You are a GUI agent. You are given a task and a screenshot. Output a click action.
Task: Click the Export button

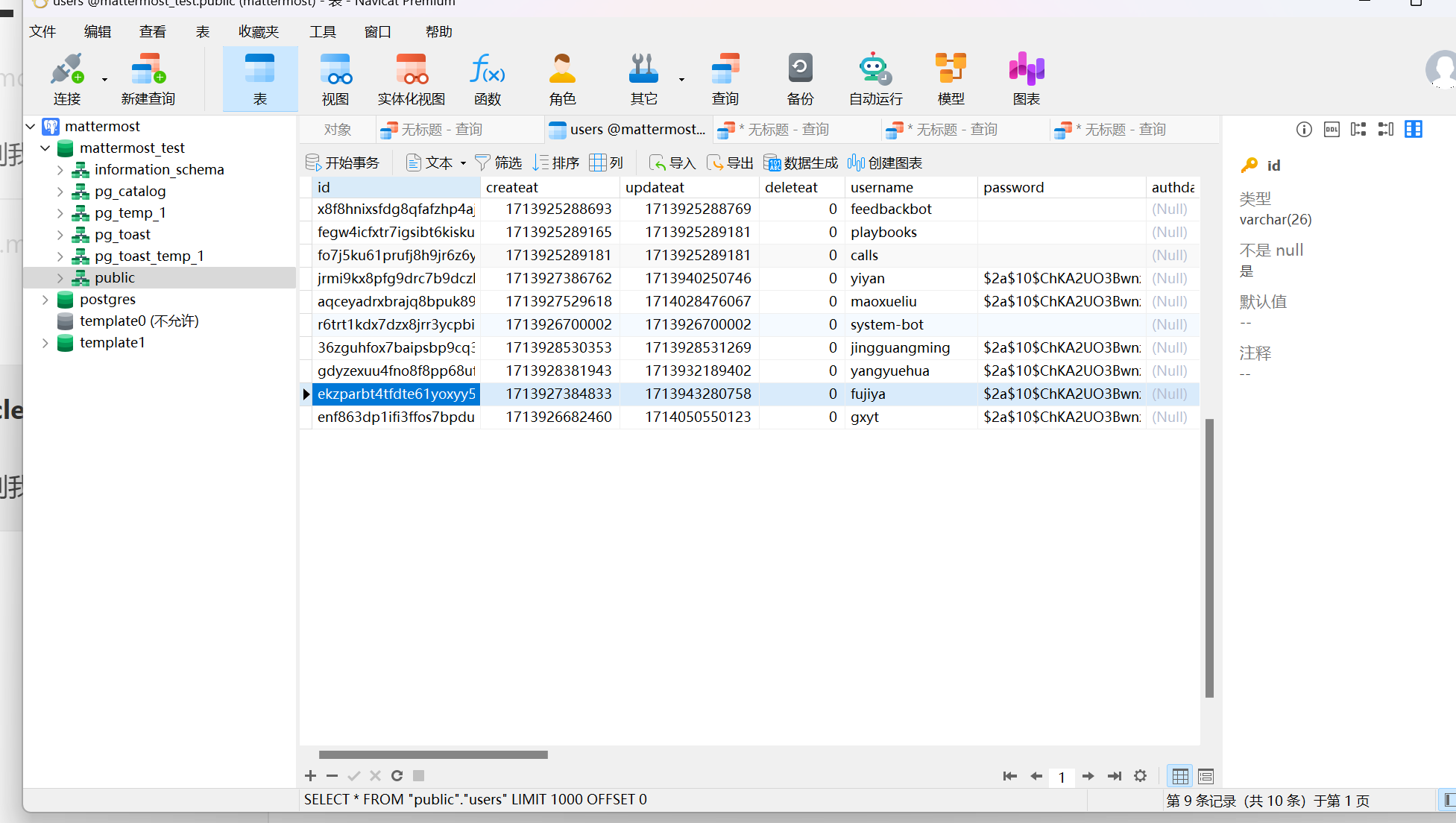point(730,163)
